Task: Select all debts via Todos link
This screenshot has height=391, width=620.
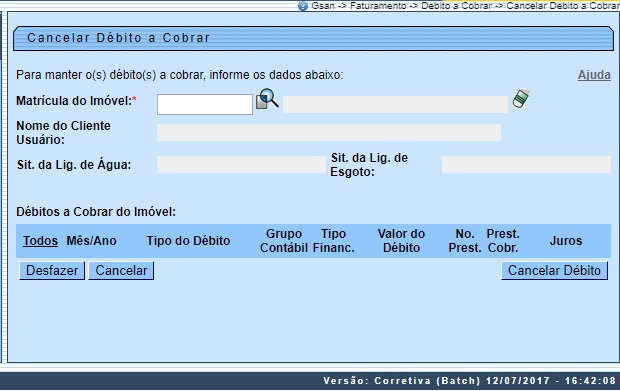Action: pyautogui.click(x=40, y=240)
